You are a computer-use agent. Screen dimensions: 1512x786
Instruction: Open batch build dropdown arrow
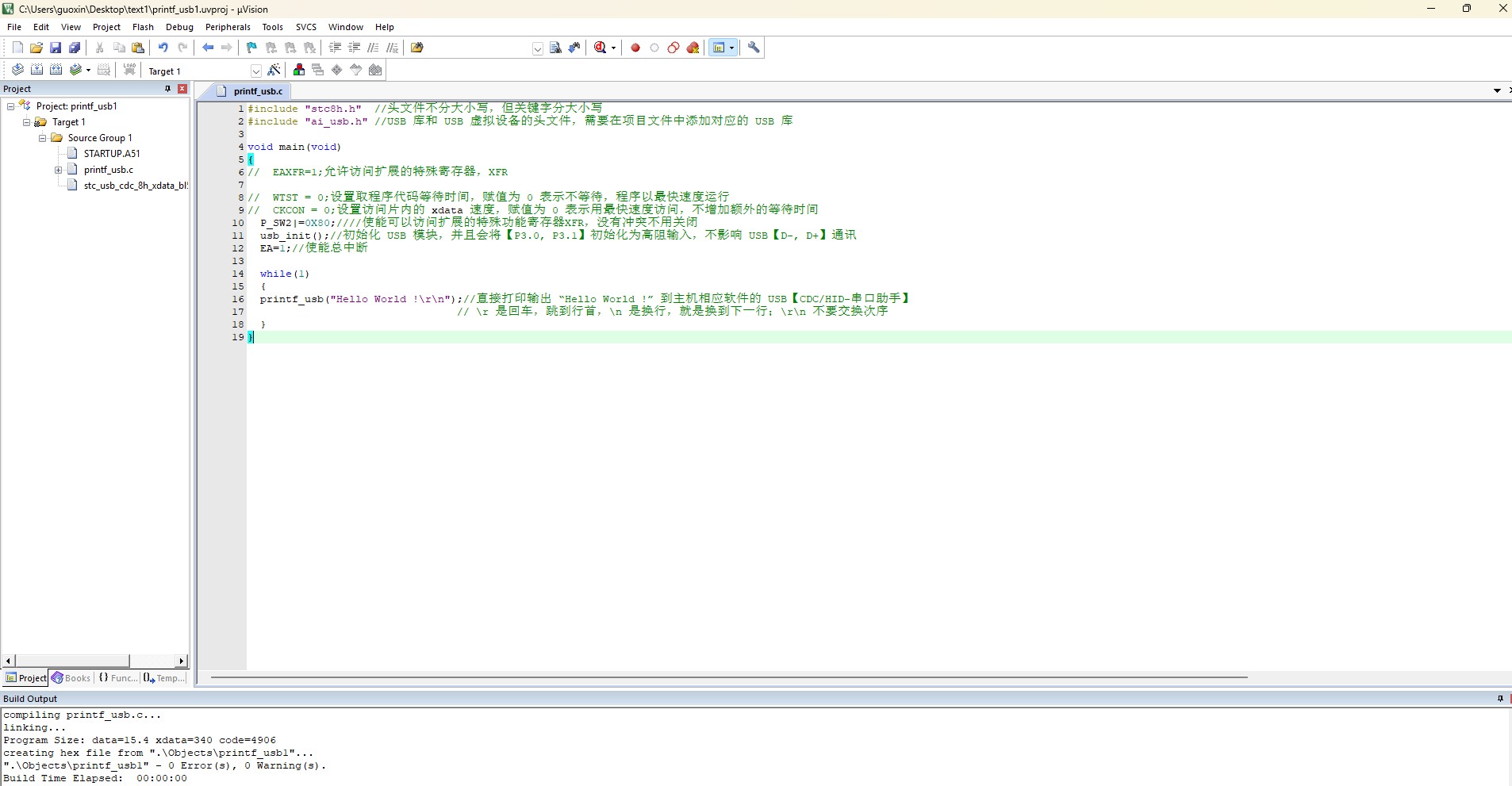click(x=88, y=70)
